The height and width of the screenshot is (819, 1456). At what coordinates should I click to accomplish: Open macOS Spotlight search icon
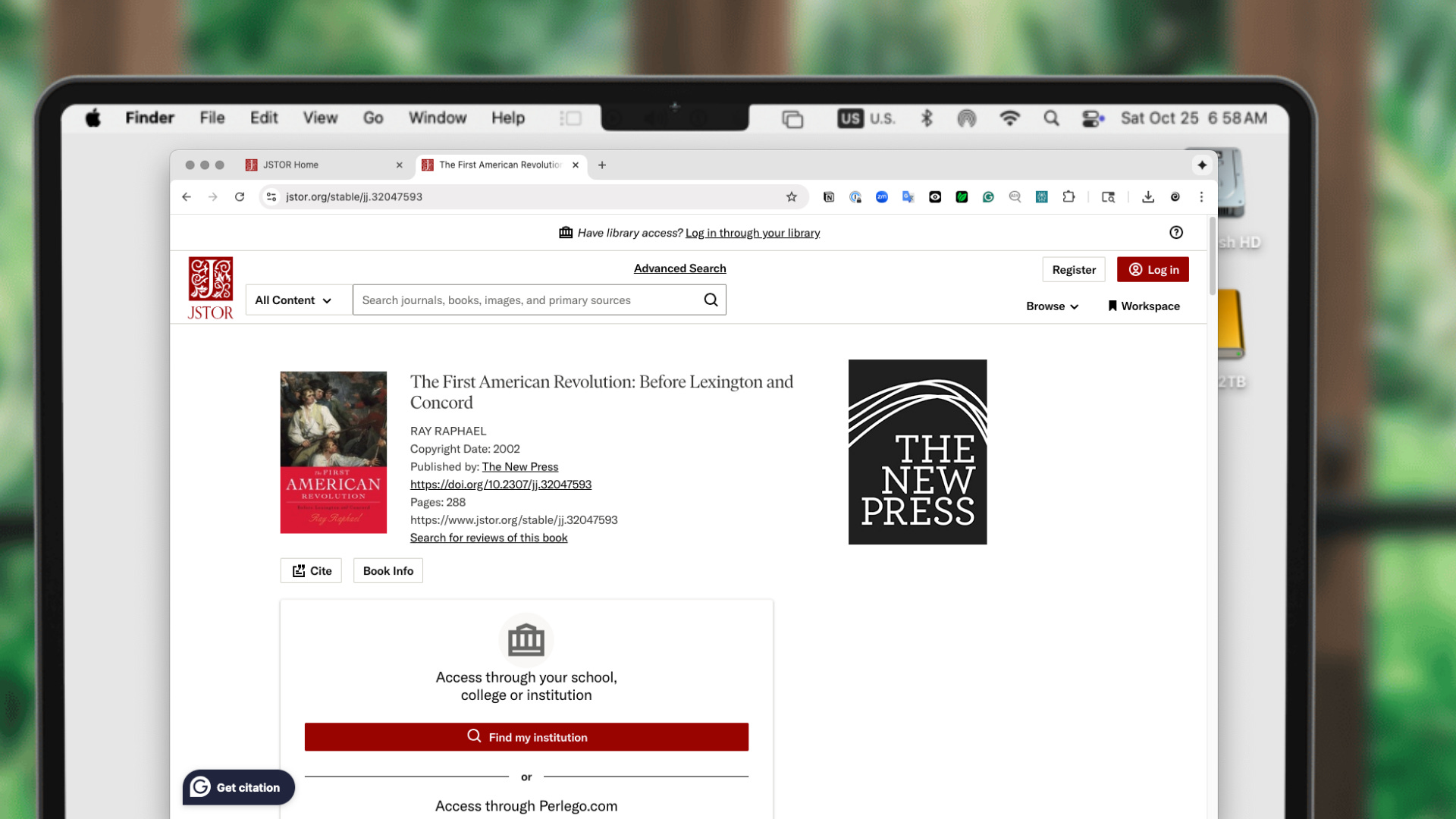pos(1051,118)
